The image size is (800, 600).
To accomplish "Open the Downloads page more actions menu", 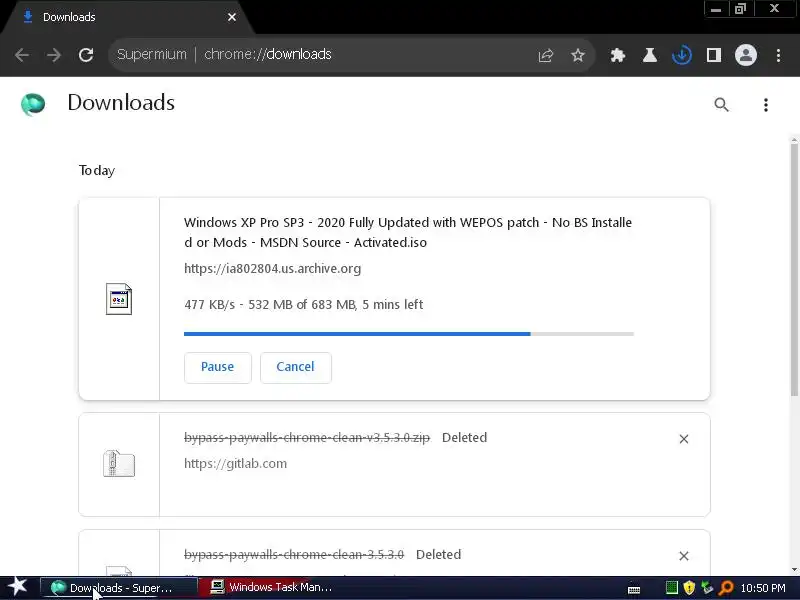I will (x=766, y=105).
